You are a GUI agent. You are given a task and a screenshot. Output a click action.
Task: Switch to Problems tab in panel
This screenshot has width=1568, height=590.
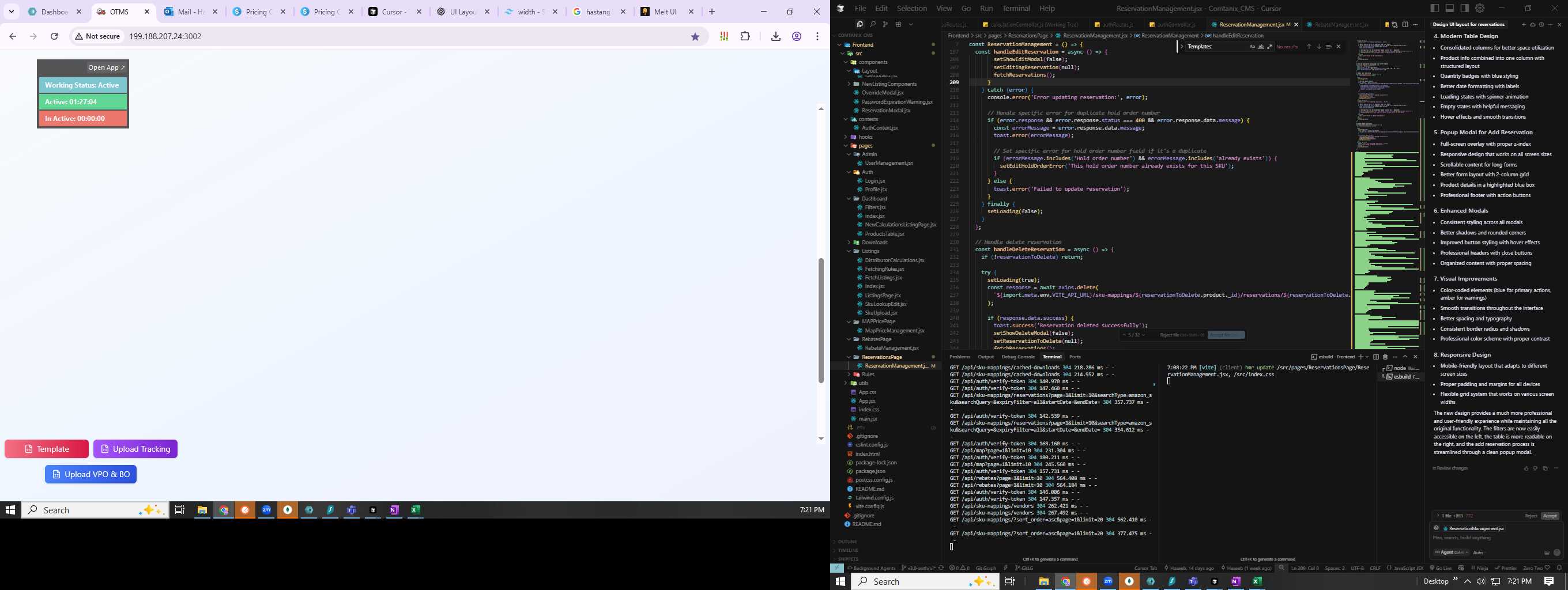coord(960,357)
